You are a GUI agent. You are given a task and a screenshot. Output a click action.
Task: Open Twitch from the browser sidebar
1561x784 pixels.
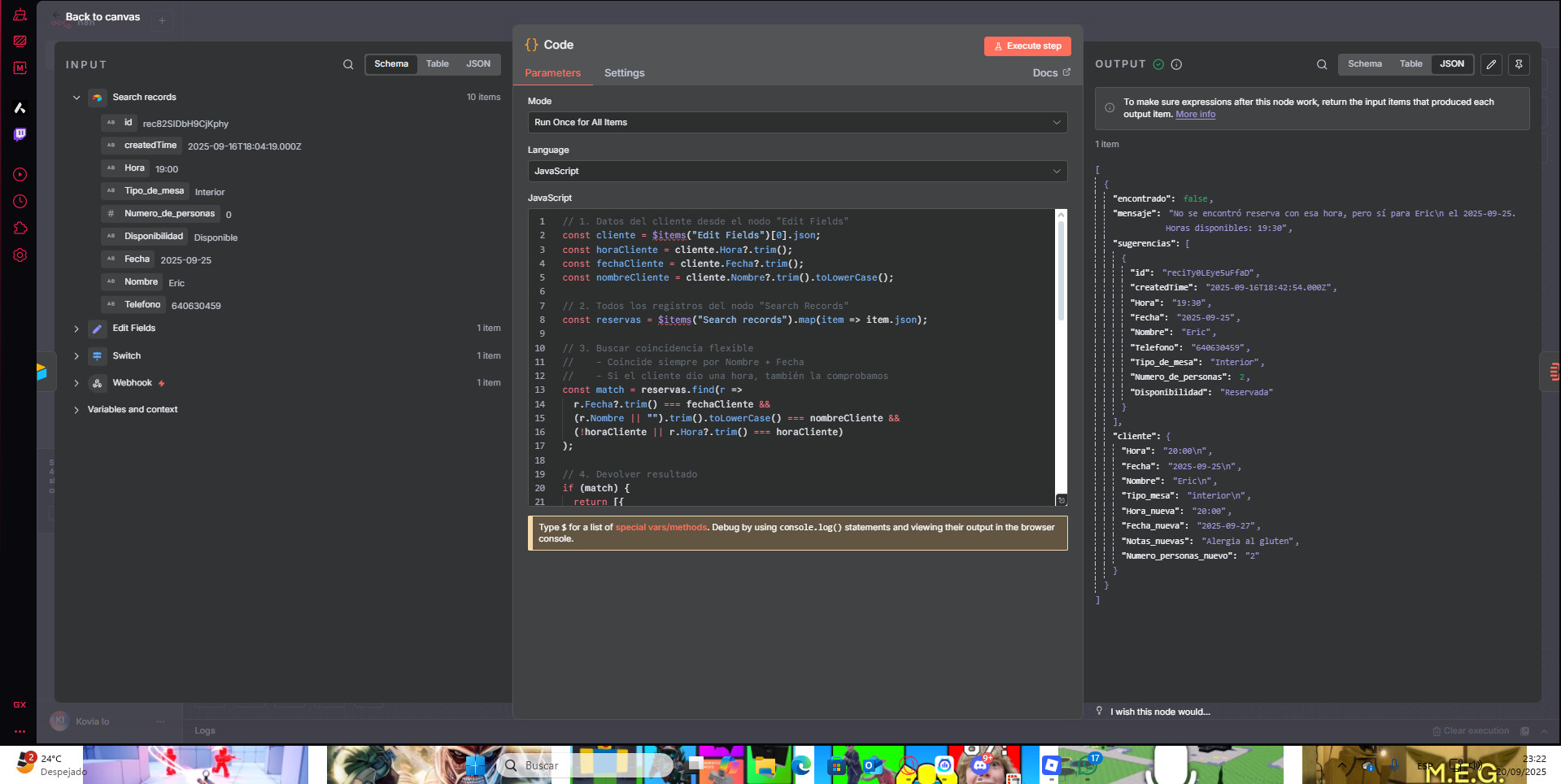pos(20,135)
